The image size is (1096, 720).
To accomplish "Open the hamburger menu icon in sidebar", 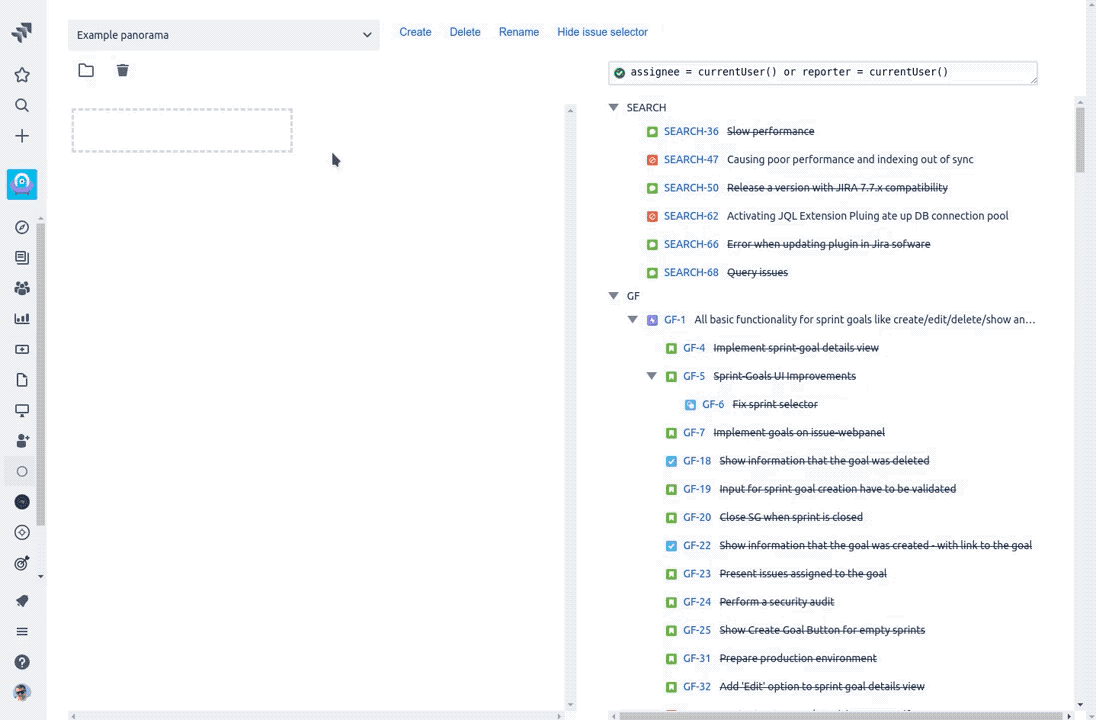I will click(x=22, y=631).
